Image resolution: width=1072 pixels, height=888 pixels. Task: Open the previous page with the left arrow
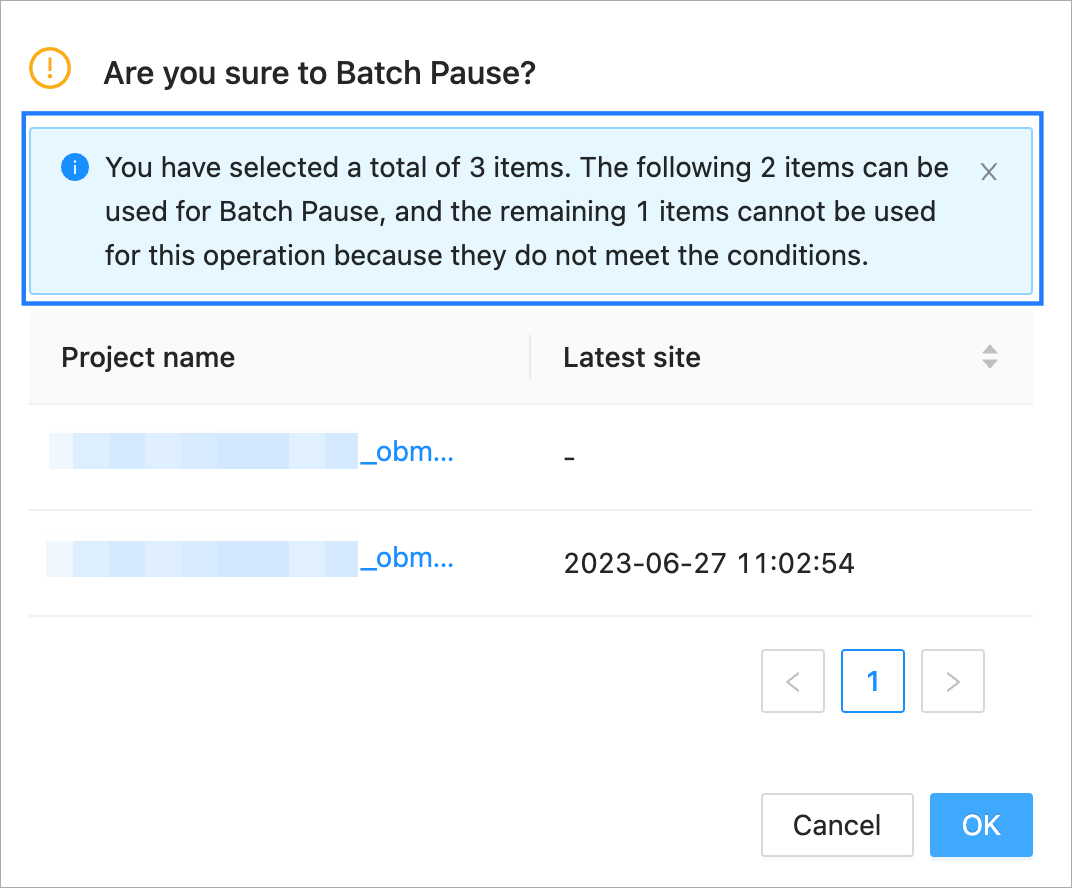[792, 681]
